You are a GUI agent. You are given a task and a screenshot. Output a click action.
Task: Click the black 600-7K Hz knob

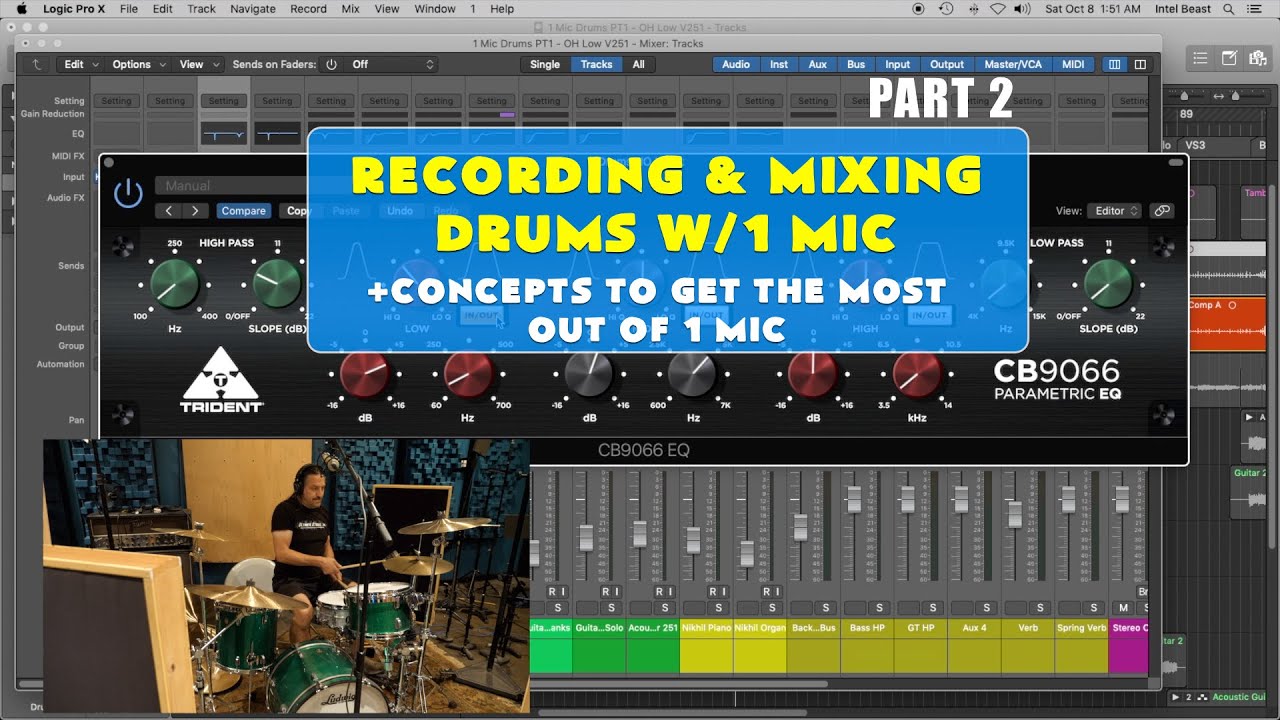click(x=692, y=375)
